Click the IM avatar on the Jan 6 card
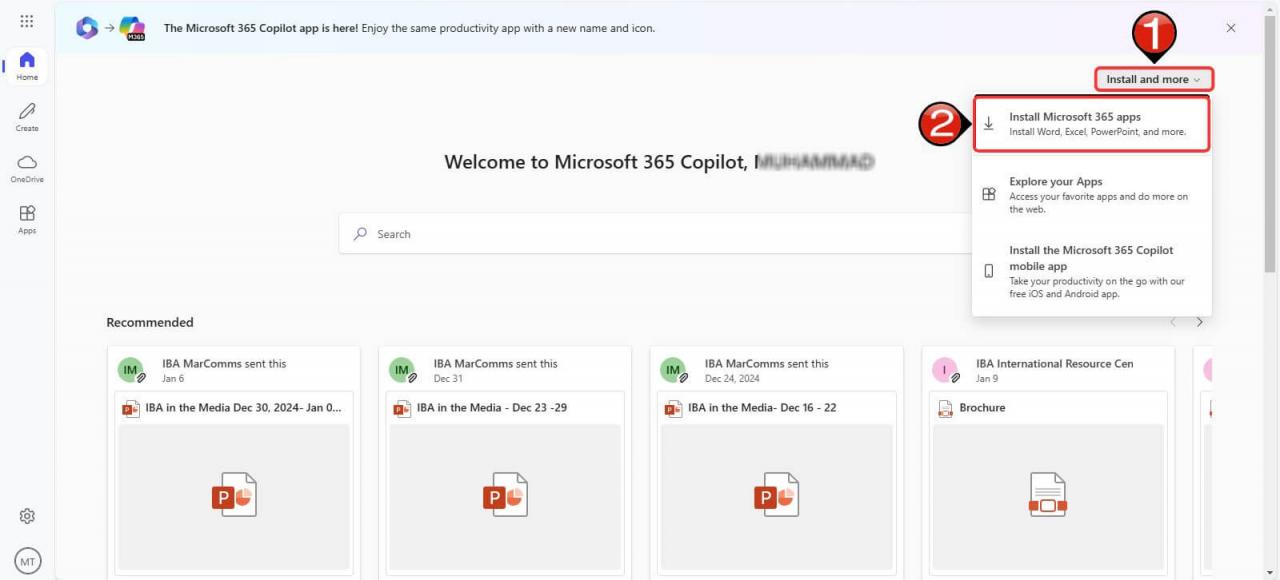1280x580 pixels. click(131, 370)
